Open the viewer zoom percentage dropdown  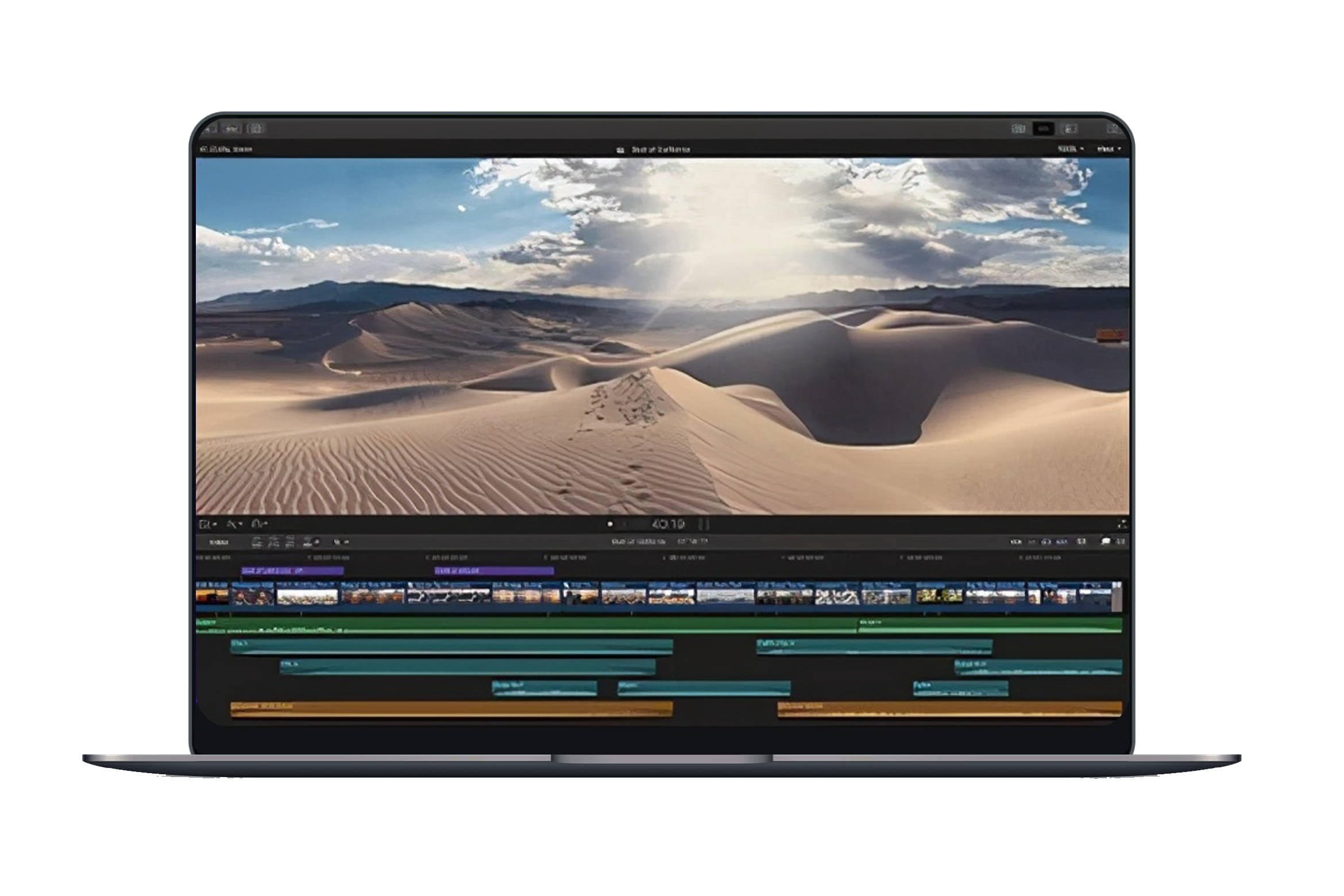point(1071,149)
